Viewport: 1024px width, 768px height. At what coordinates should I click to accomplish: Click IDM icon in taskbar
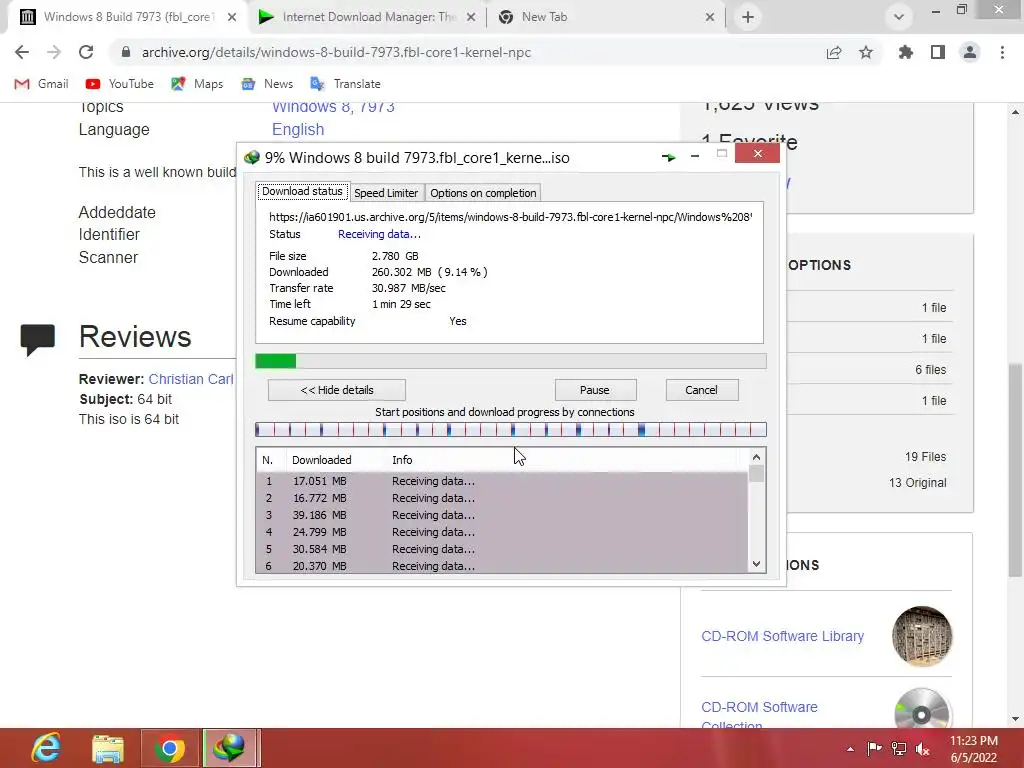pos(229,748)
